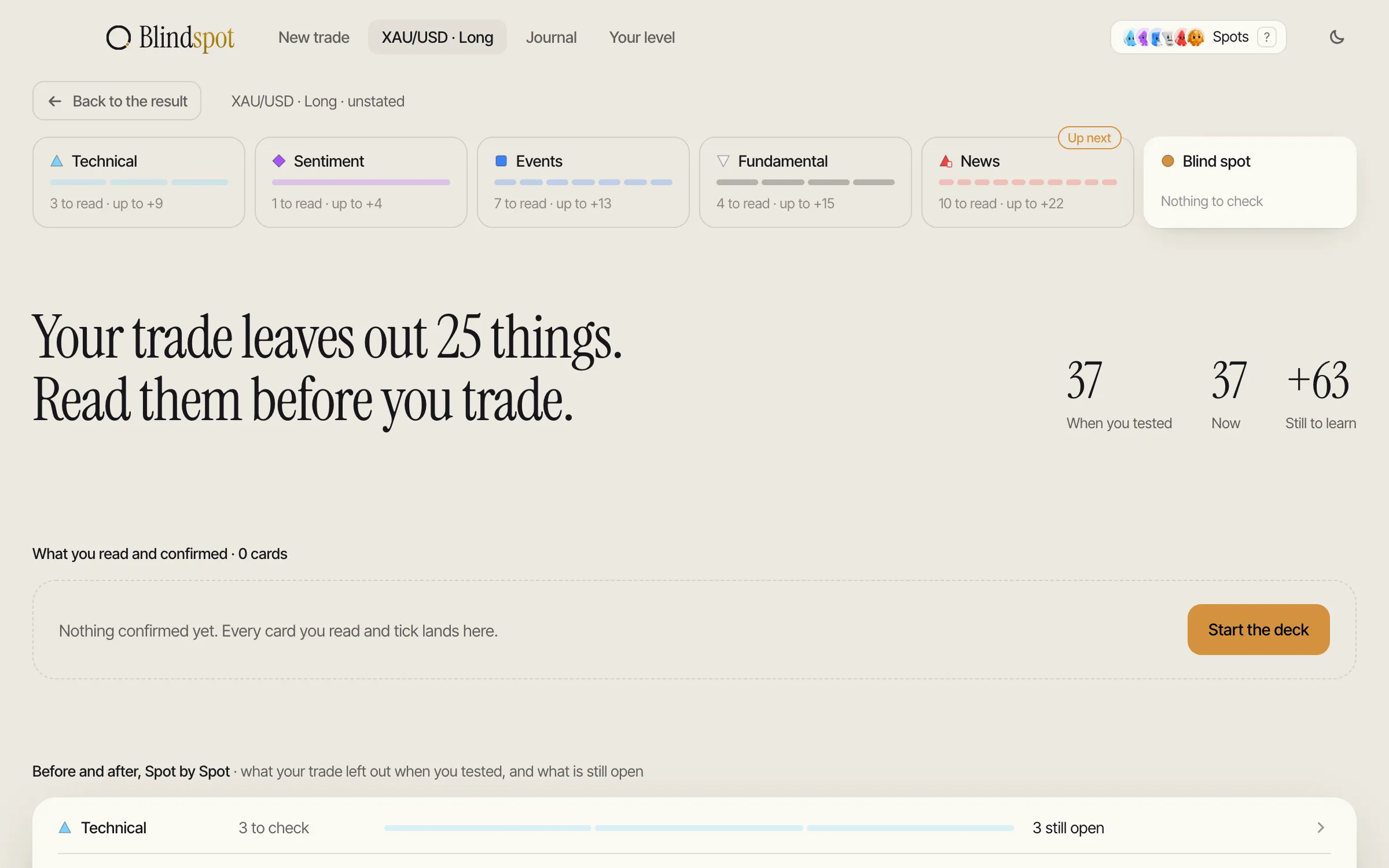Click 'Before and after, Spot by Spot' heading
Image resolution: width=1389 pixels, height=868 pixels.
131,771
